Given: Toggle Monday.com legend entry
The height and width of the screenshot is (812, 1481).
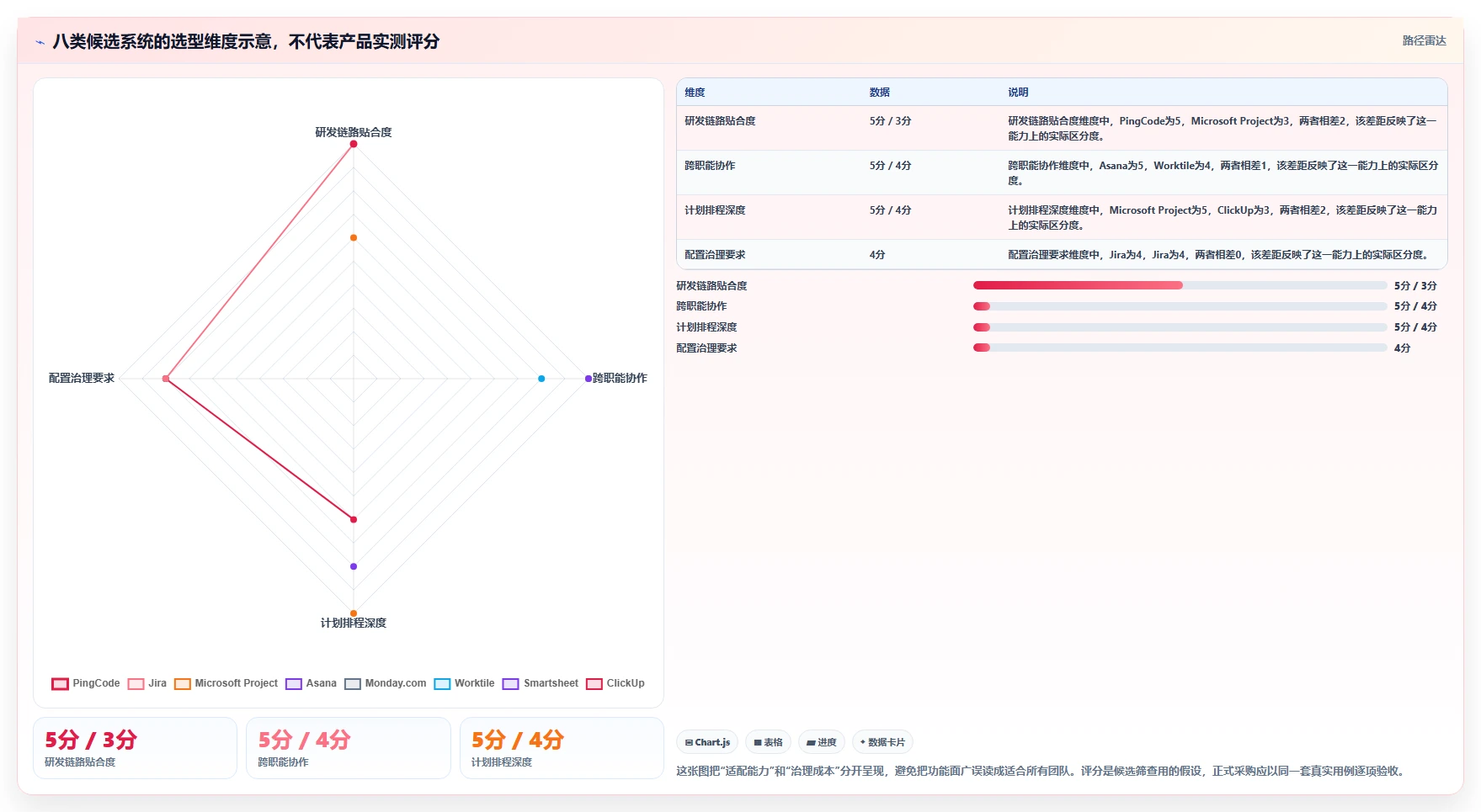Looking at the screenshot, I should 386,683.
